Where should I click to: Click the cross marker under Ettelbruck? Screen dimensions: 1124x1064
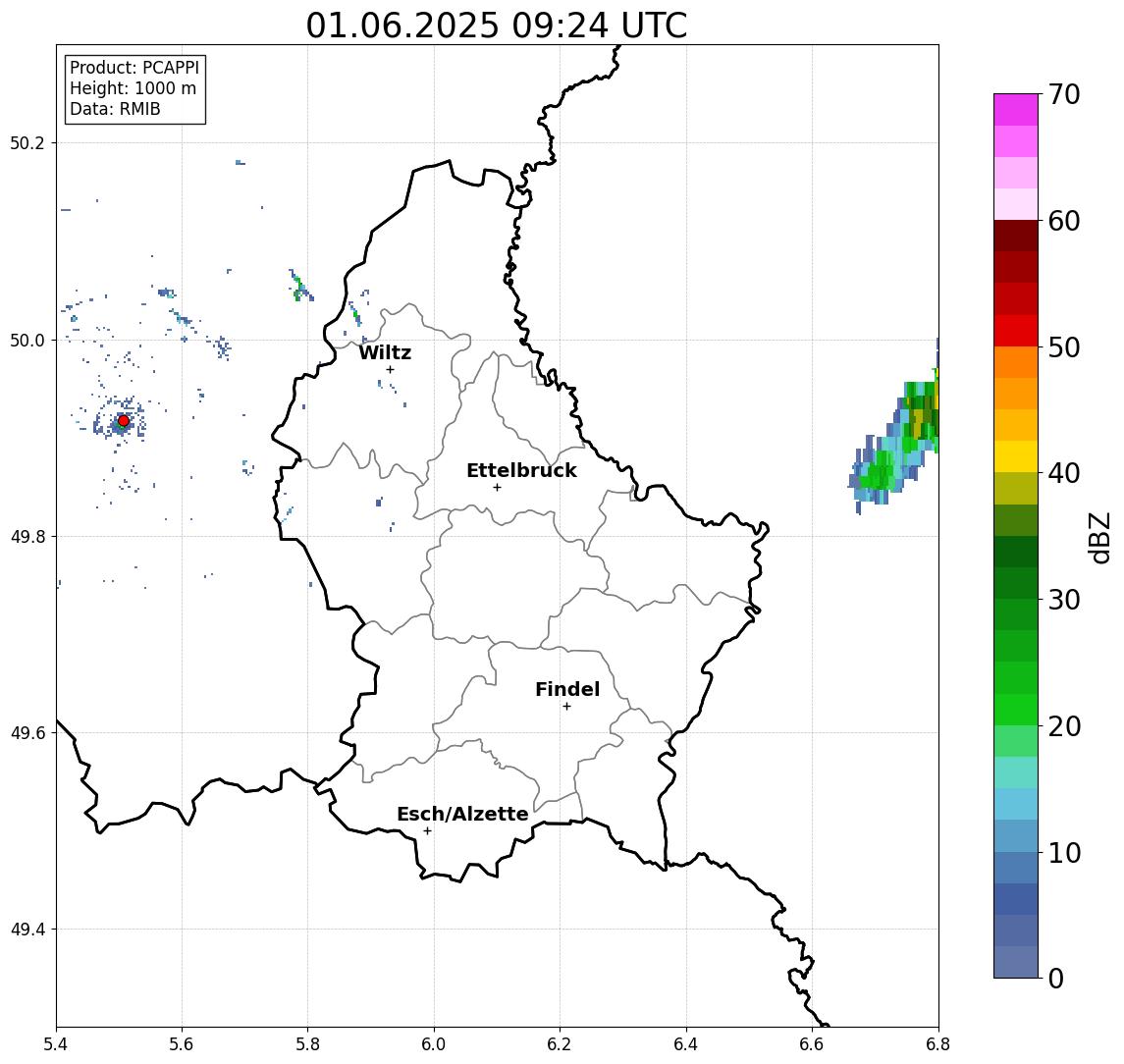point(497,488)
